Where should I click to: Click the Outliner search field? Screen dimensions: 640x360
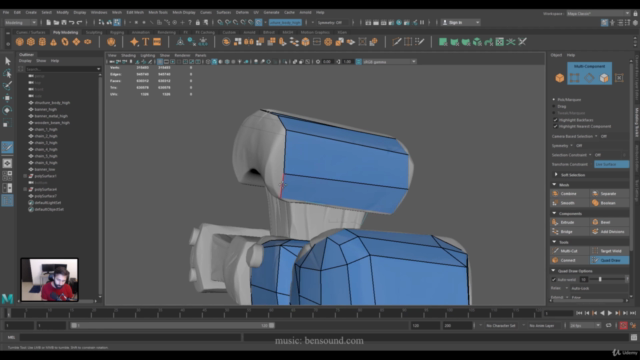coord(63,69)
